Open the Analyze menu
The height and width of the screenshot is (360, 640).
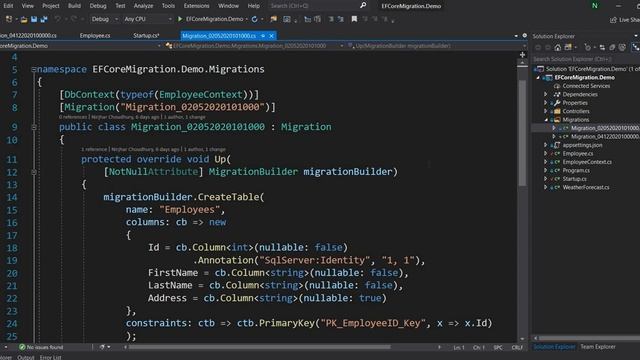pyautogui.click(x=143, y=6)
